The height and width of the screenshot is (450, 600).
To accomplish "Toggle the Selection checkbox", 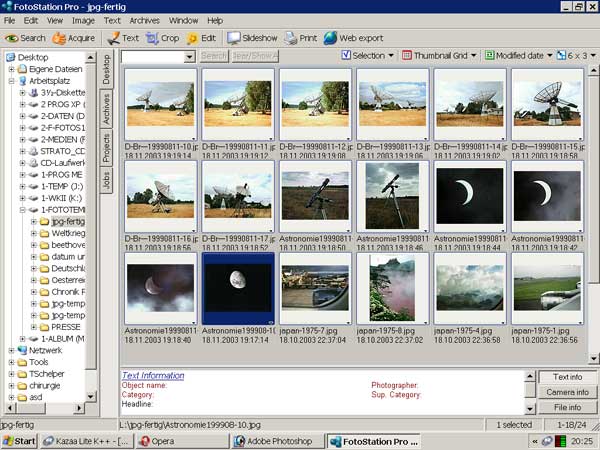I will click(x=346, y=56).
